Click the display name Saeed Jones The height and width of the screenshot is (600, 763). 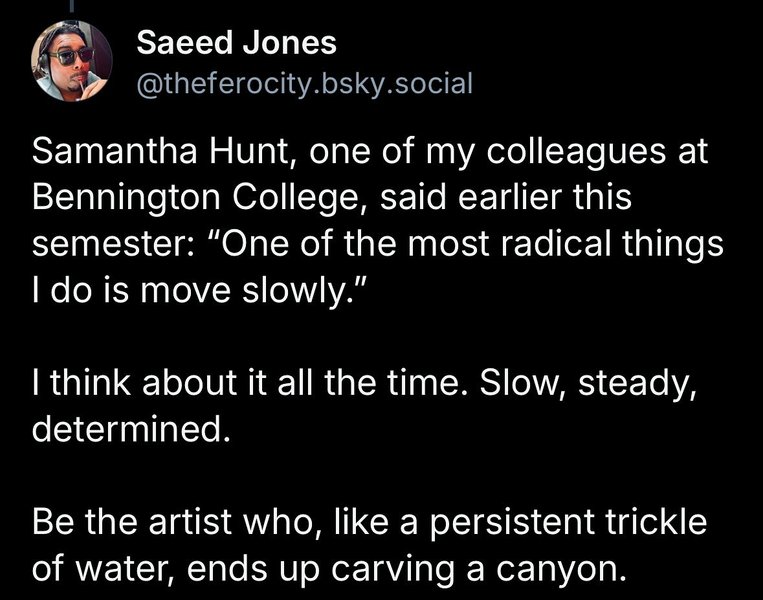(236, 43)
